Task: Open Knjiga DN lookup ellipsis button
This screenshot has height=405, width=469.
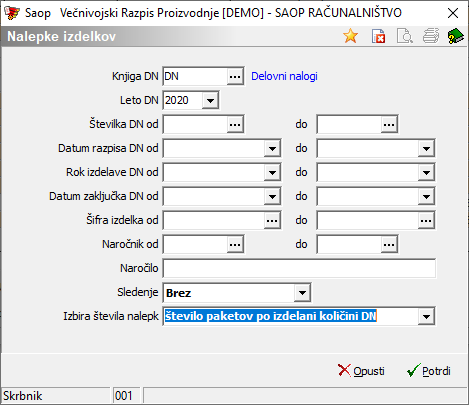Action: click(235, 76)
